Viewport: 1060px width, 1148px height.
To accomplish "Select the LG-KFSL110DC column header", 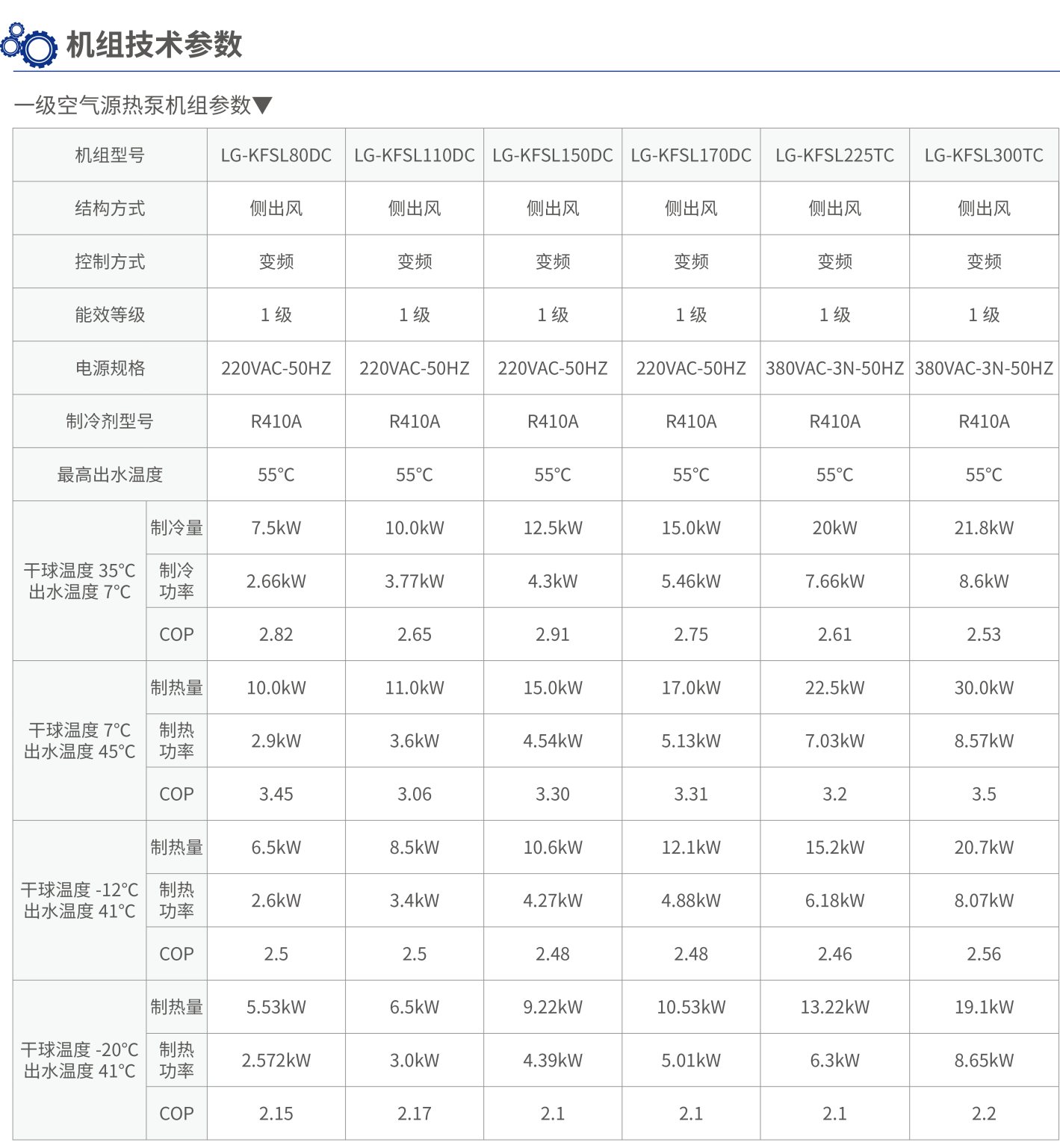I will pyautogui.click(x=414, y=155).
